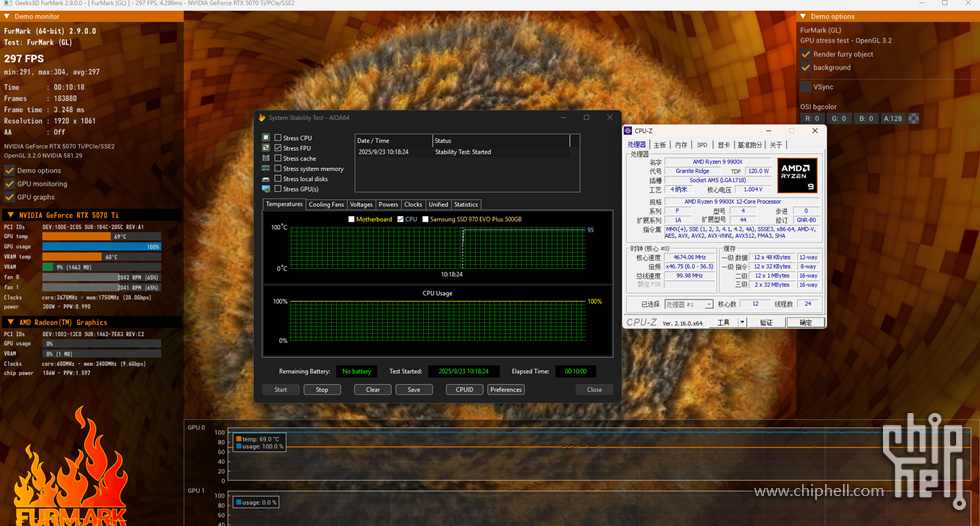The image size is (980, 526).
Task: Open the OSI bgcolor color swatch
Action: [914, 118]
